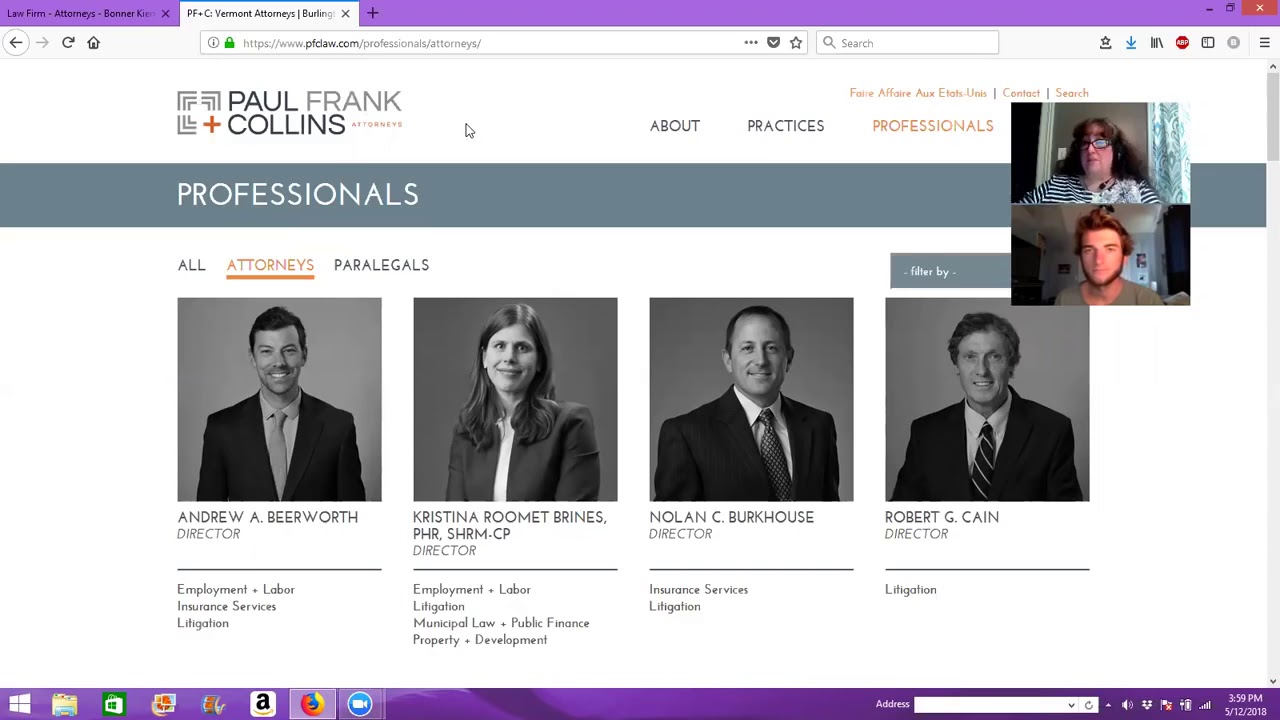Toggle the browser sidebar
The image size is (1280, 720).
tap(1208, 43)
